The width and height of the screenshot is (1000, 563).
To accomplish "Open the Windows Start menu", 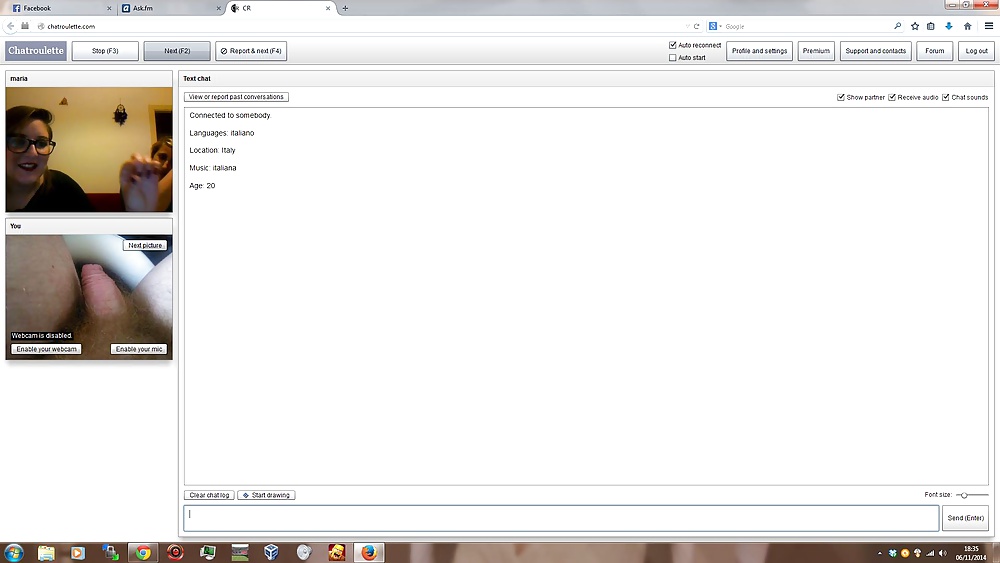I will coord(15,552).
